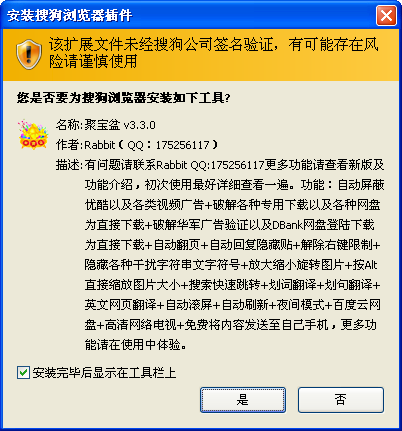This screenshot has height=431, width=402.
Task: Click the 安装完毕后显示在工具栏上 label text
Action: point(104,373)
